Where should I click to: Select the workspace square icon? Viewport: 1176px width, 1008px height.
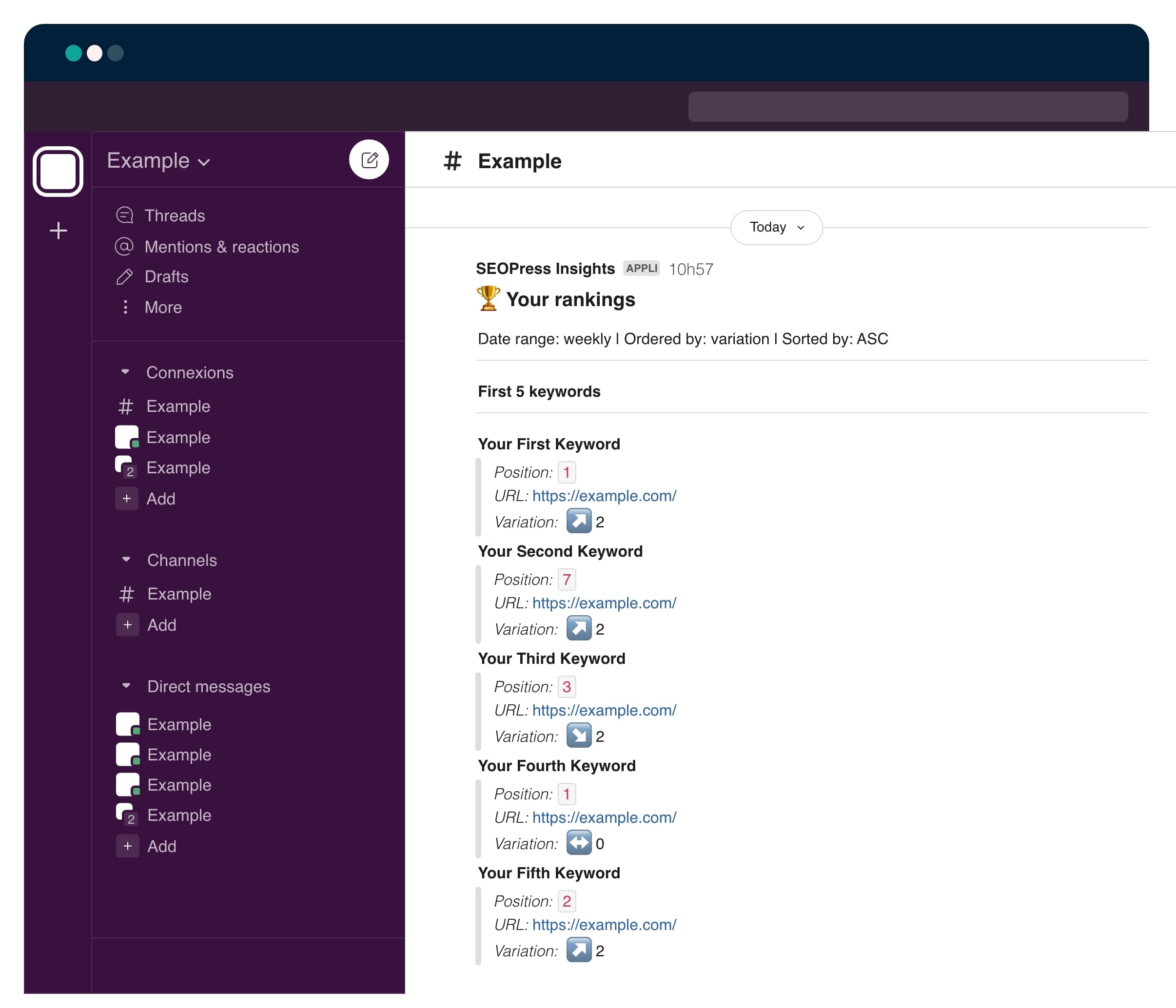[x=58, y=172]
